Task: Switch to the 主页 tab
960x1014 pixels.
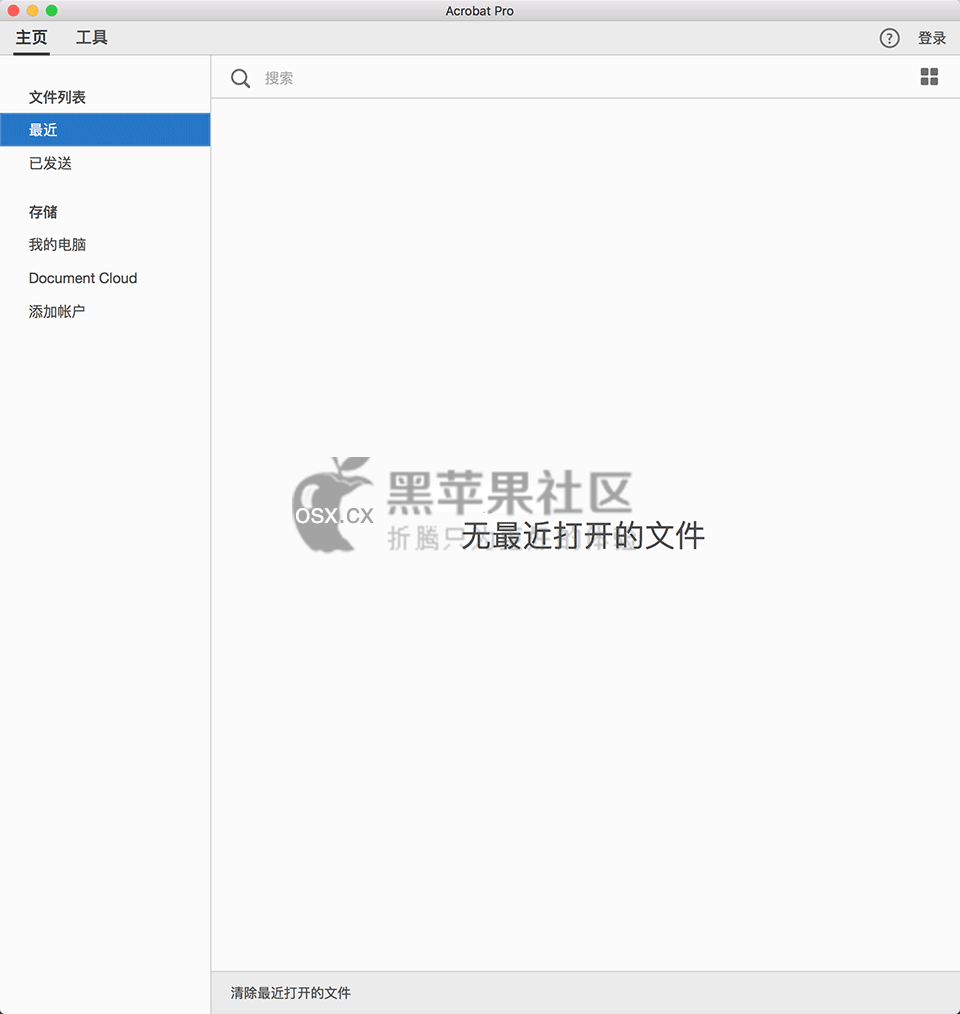Action: coord(31,38)
